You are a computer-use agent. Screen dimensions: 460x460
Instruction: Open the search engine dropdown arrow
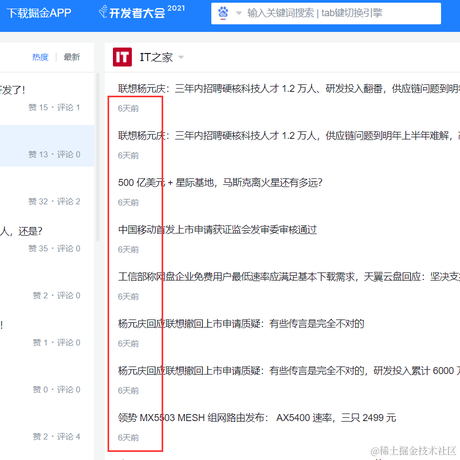[x=239, y=13]
